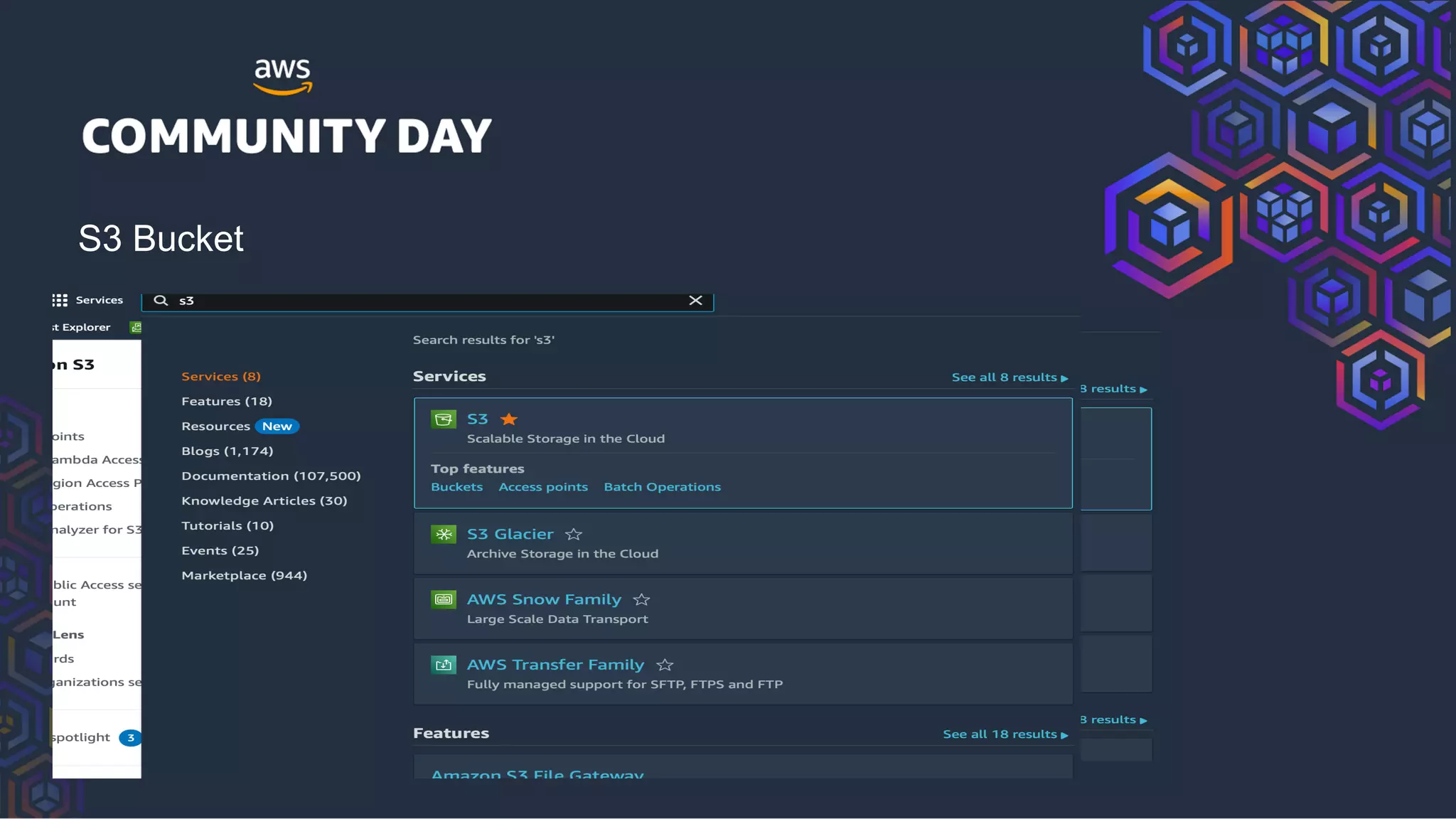Viewport: 1456px width, 819px height.
Task: Open the S3 service link
Action: 478,419
